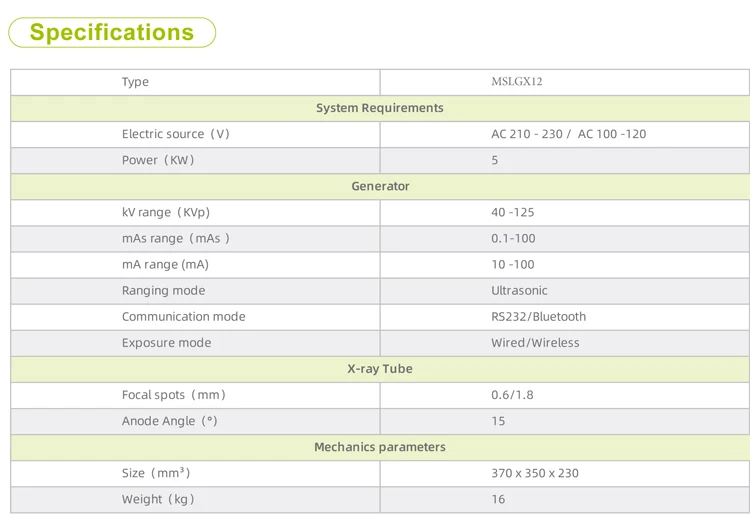Click the Type row label
The image size is (750, 528).
tap(135, 82)
